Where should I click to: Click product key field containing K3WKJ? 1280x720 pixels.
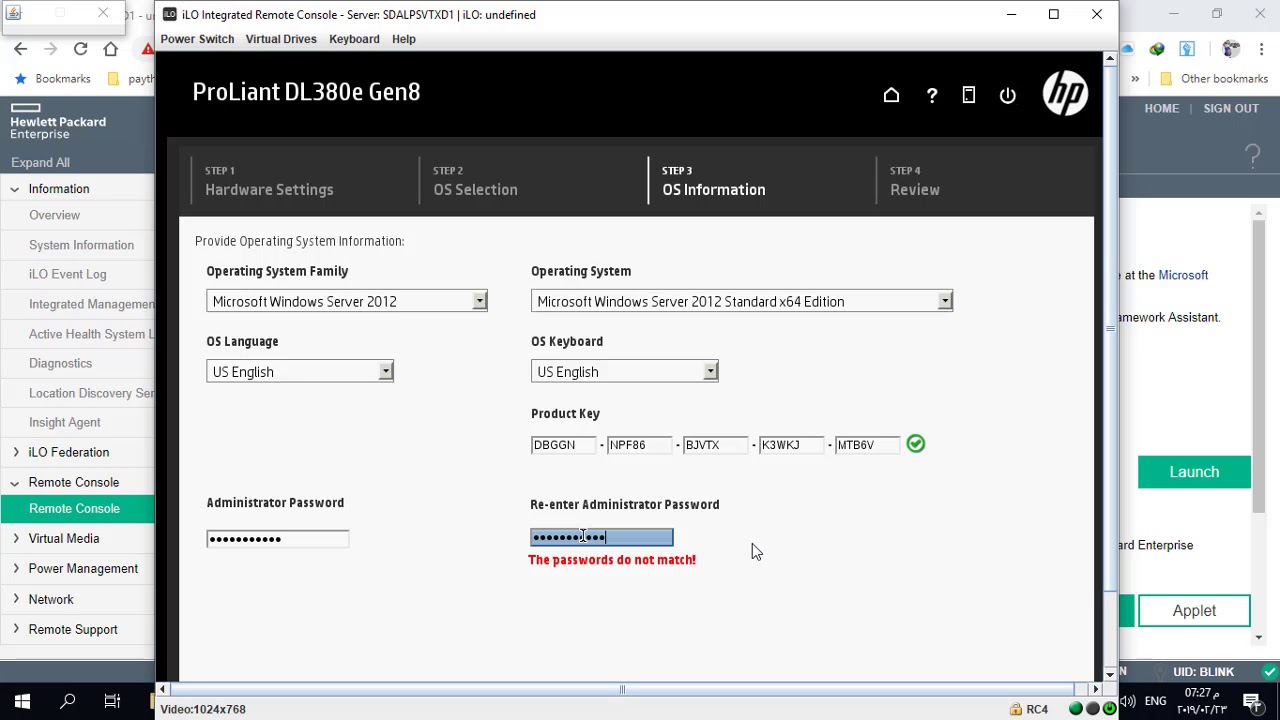pyautogui.click(x=792, y=445)
